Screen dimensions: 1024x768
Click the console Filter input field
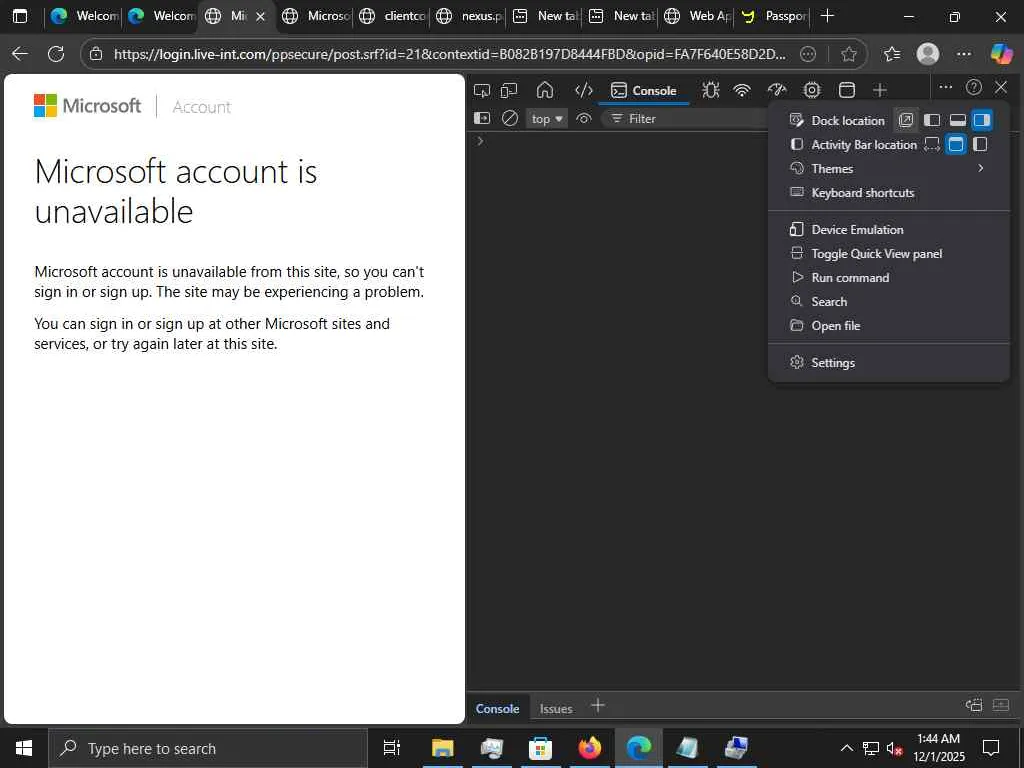(x=682, y=118)
